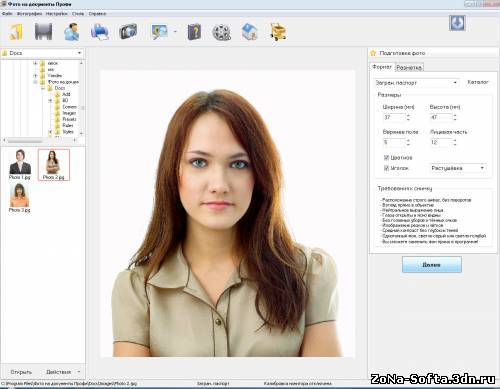Click the picture viewer icon in the toolbar
The image size is (500, 389).
coord(160,32)
